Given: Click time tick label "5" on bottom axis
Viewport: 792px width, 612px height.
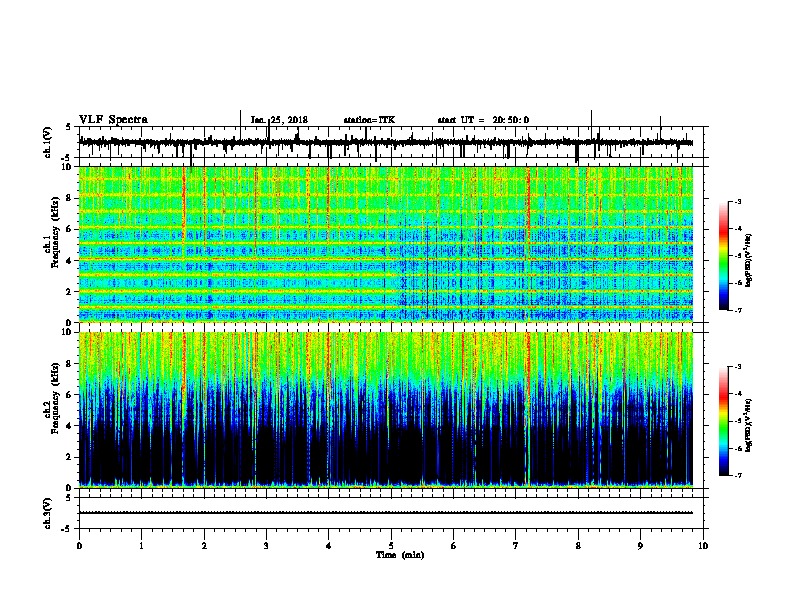Looking at the screenshot, I should pos(391,546).
